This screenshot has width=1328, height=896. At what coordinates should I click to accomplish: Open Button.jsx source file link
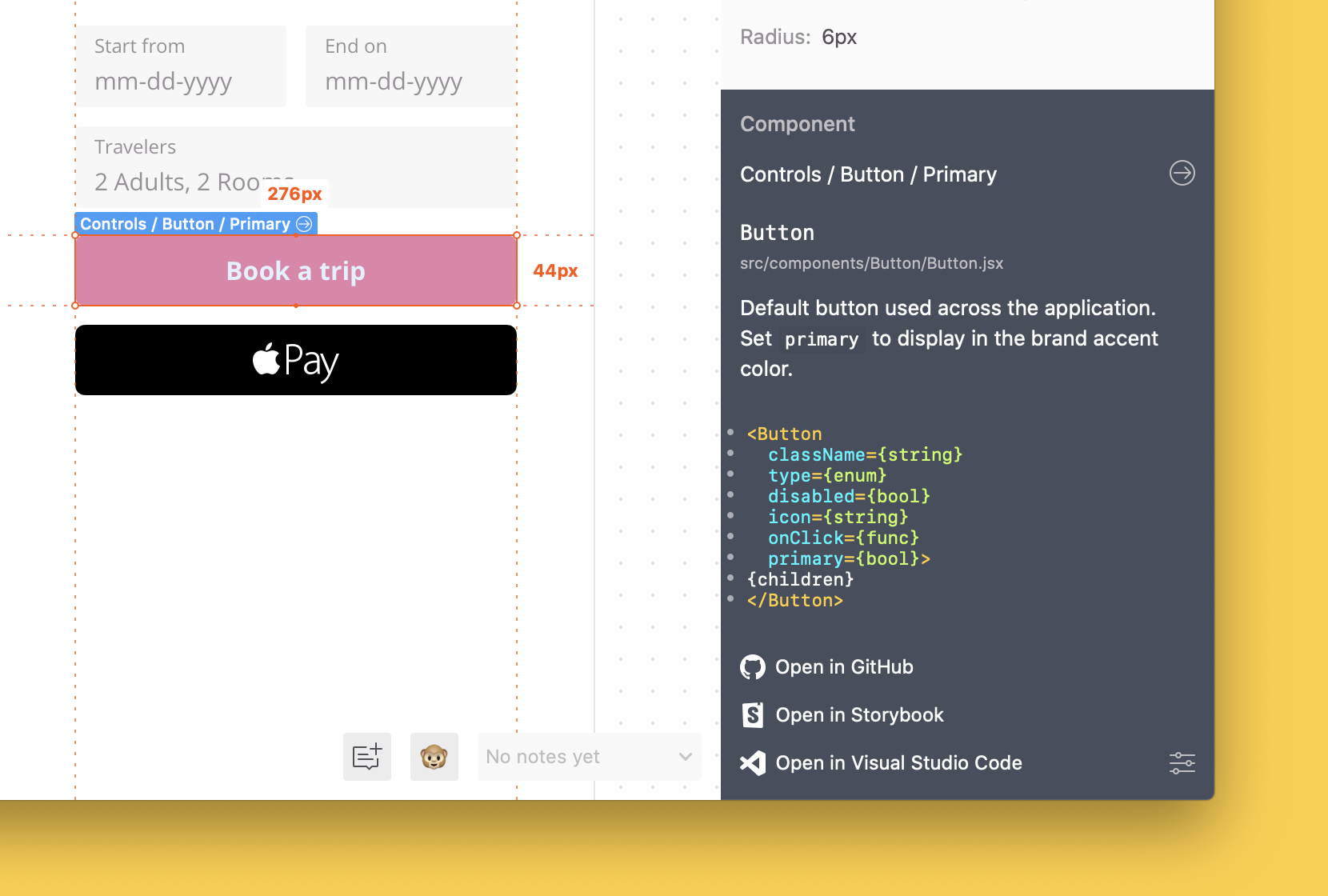pyautogui.click(x=871, y=262)
